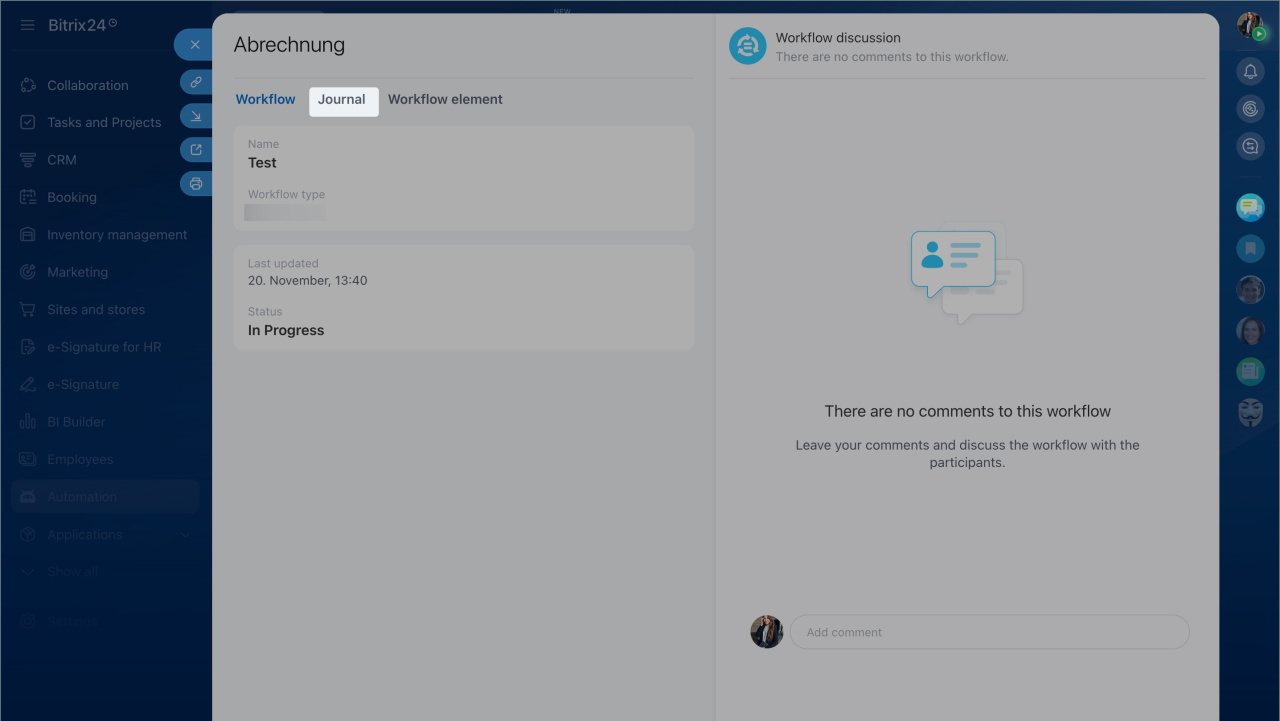The height and width of the screenshot is (721, 1280).
Task: Go to Tasks and Projects
Action: (x=104, y=123)
